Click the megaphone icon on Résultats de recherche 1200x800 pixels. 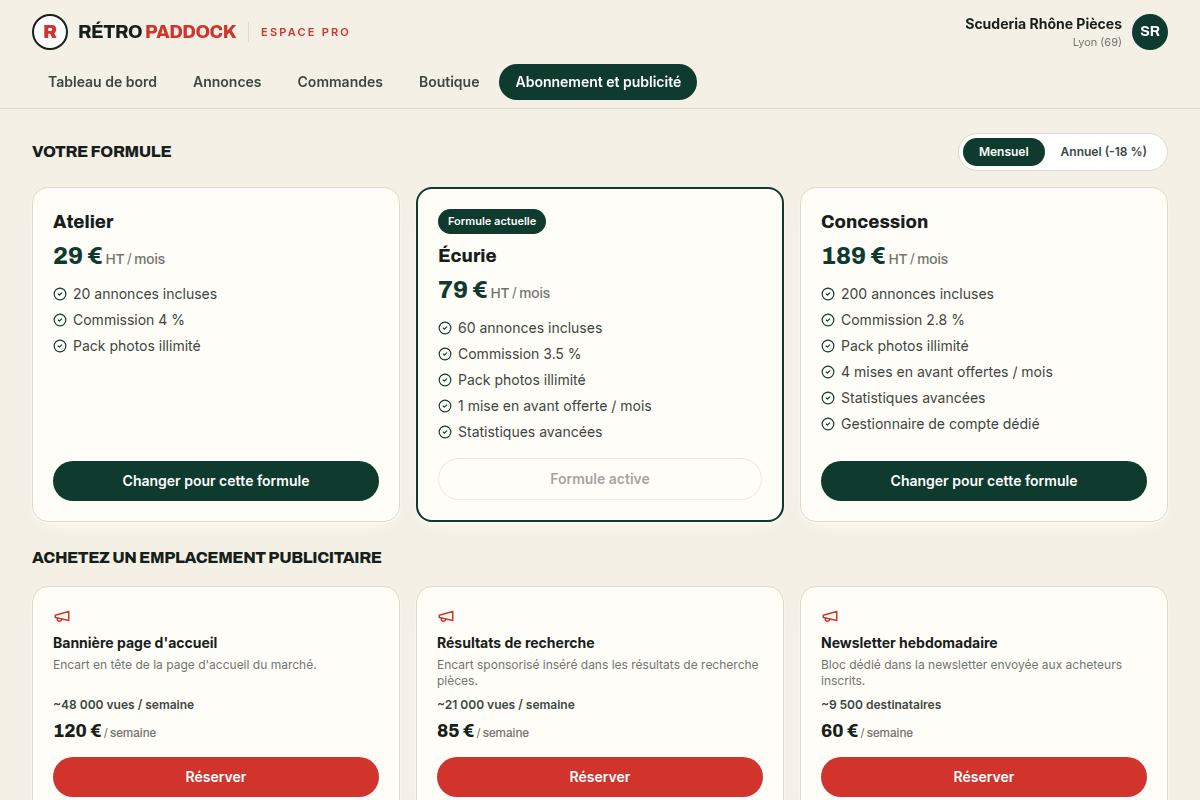coord(445,617)
